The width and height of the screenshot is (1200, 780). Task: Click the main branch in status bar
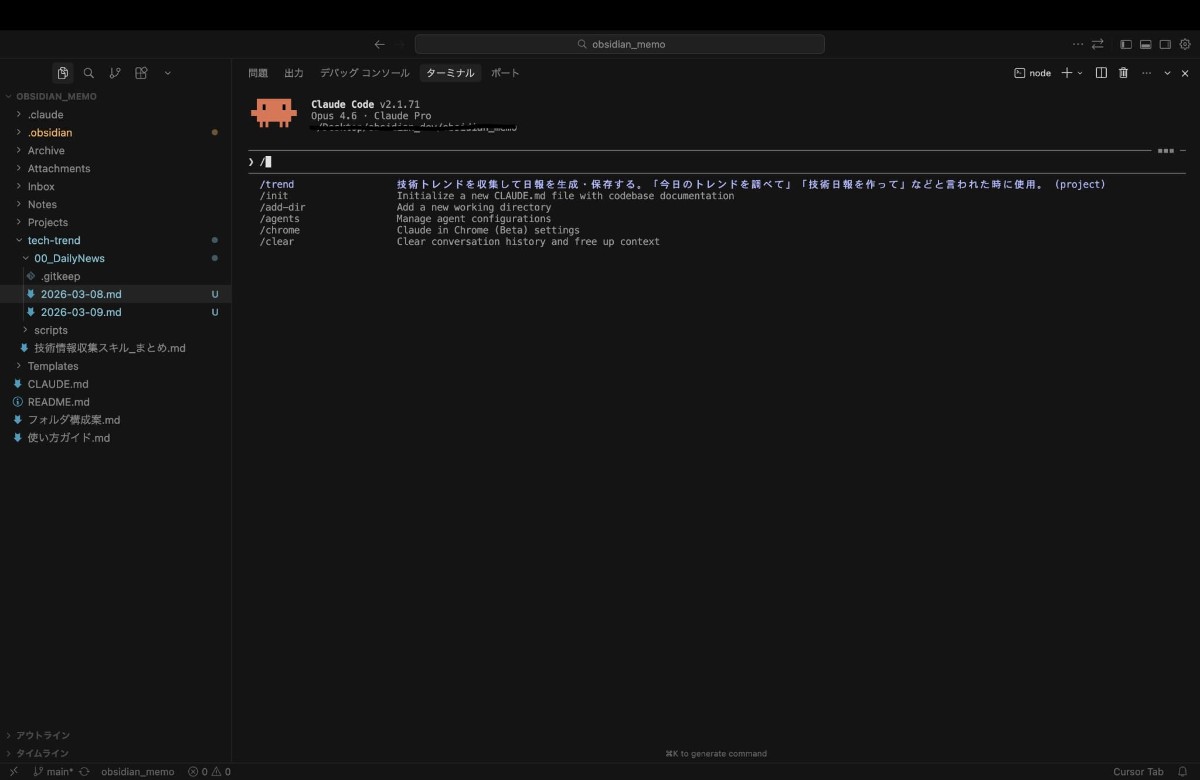(54, 772)
